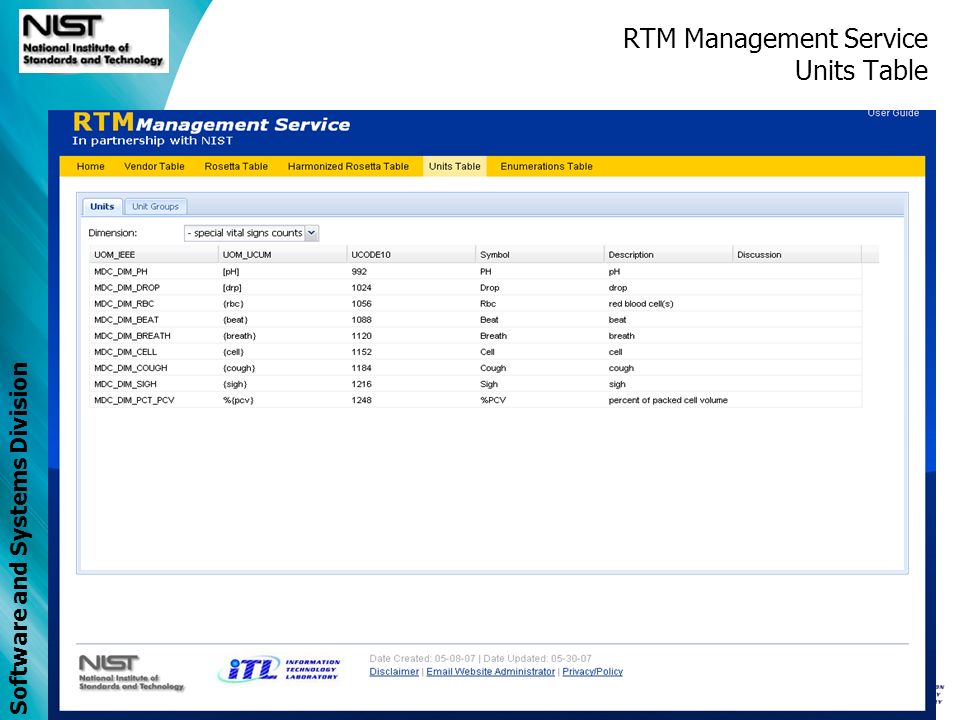Select the MDC_DIM_DROP row
960x720 pixels.
tap(476, 288)
